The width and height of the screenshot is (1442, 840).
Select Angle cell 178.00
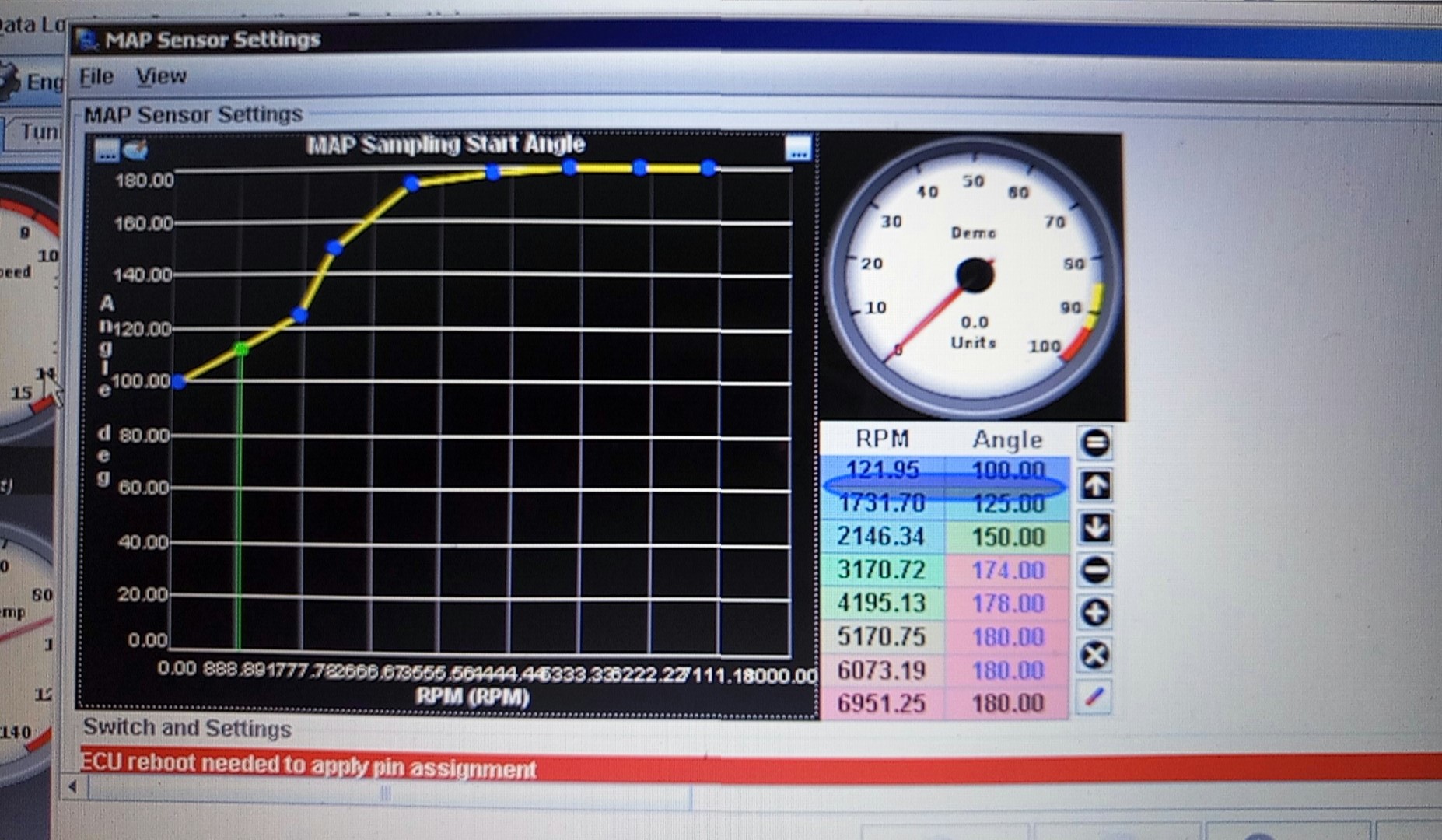click(1008, 604)
